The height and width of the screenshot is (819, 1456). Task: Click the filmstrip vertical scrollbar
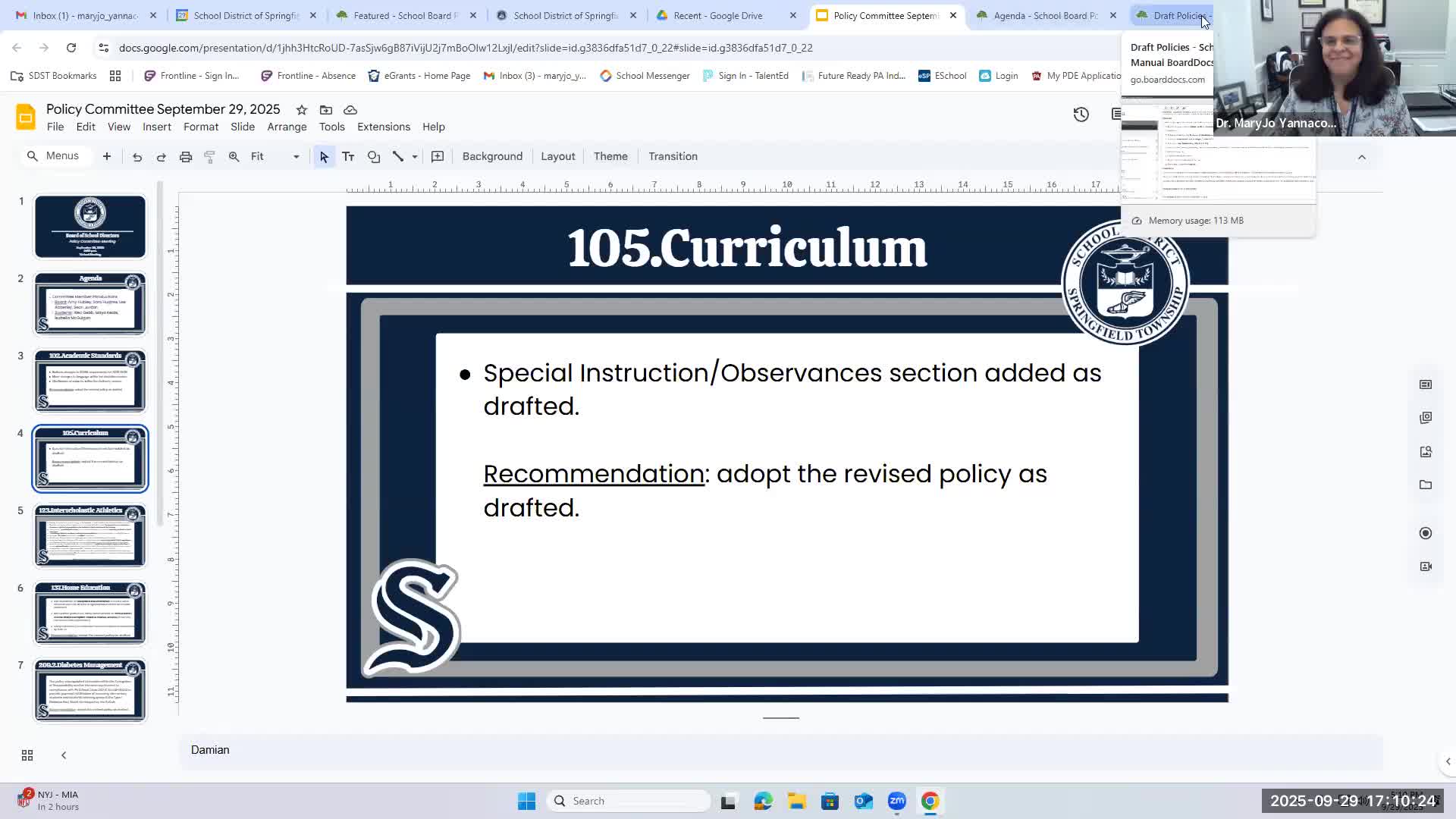(x=160, y=353)
